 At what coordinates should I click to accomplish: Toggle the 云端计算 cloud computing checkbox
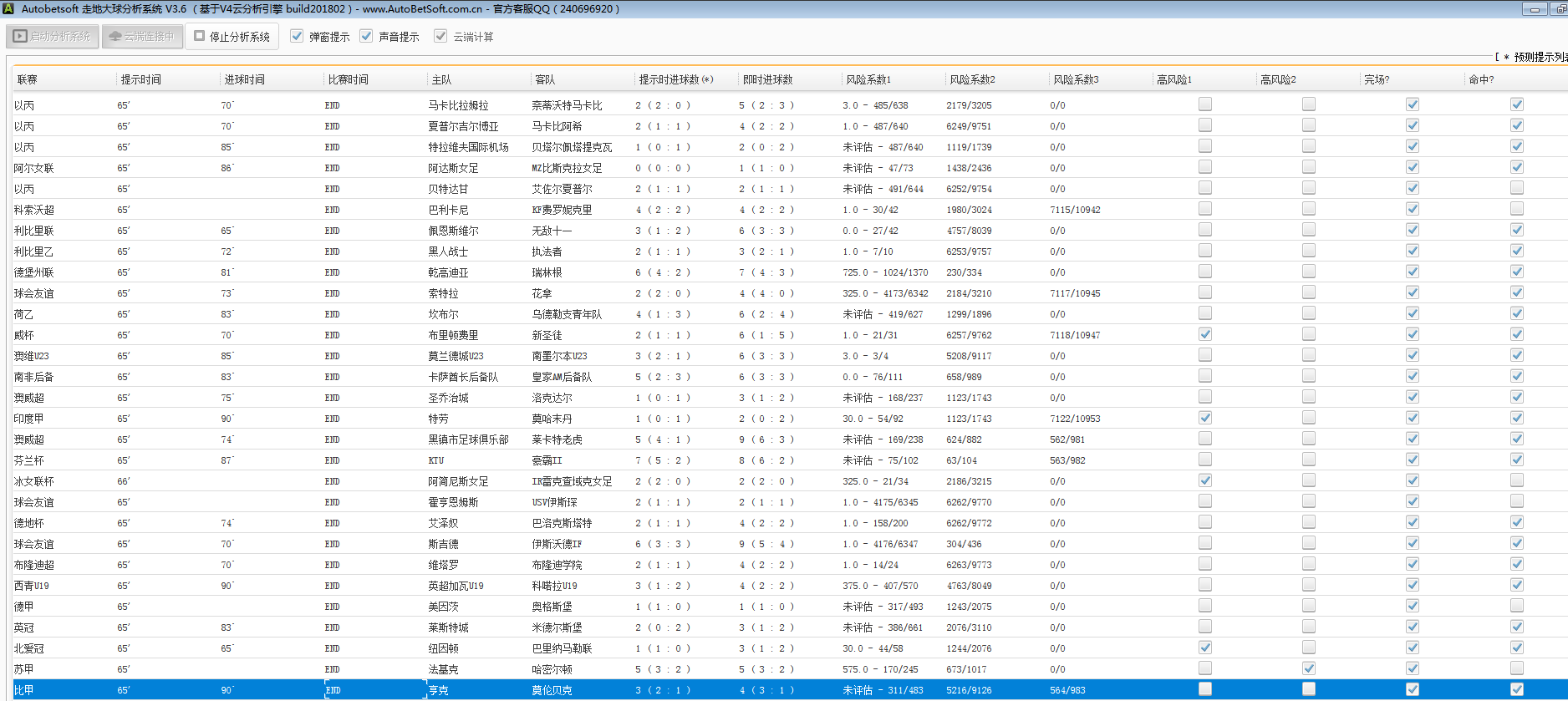tap(440, 36)
